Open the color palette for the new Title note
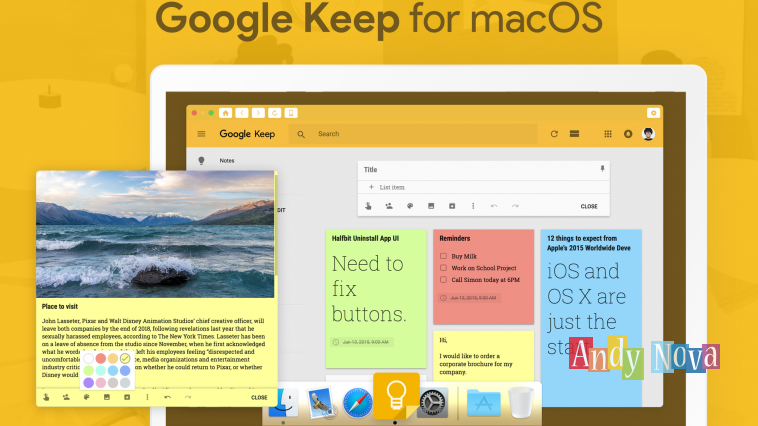 tap(410, 206)
